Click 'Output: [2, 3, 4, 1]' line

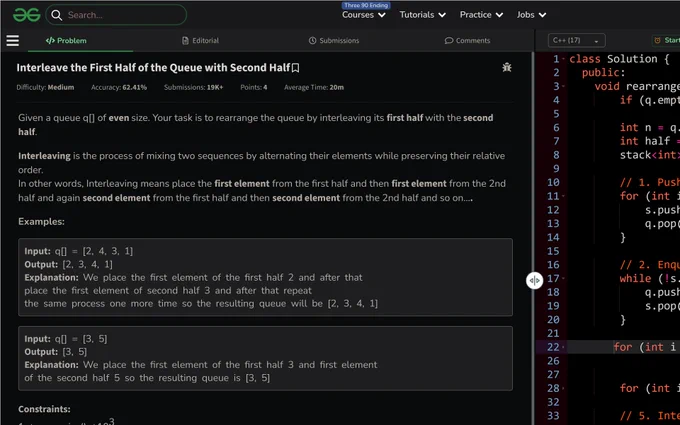click(69, 264)
